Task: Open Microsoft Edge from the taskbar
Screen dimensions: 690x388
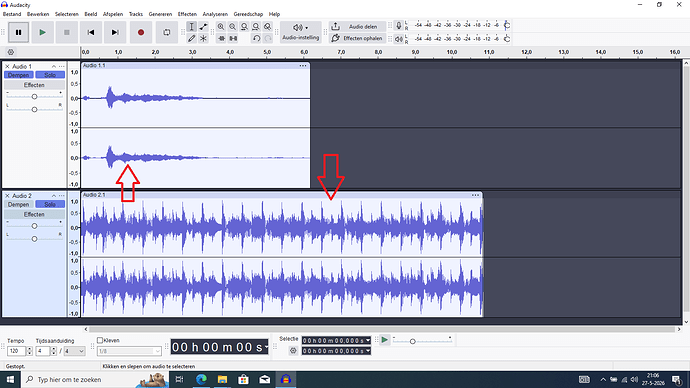Action: tap(202, 379)
